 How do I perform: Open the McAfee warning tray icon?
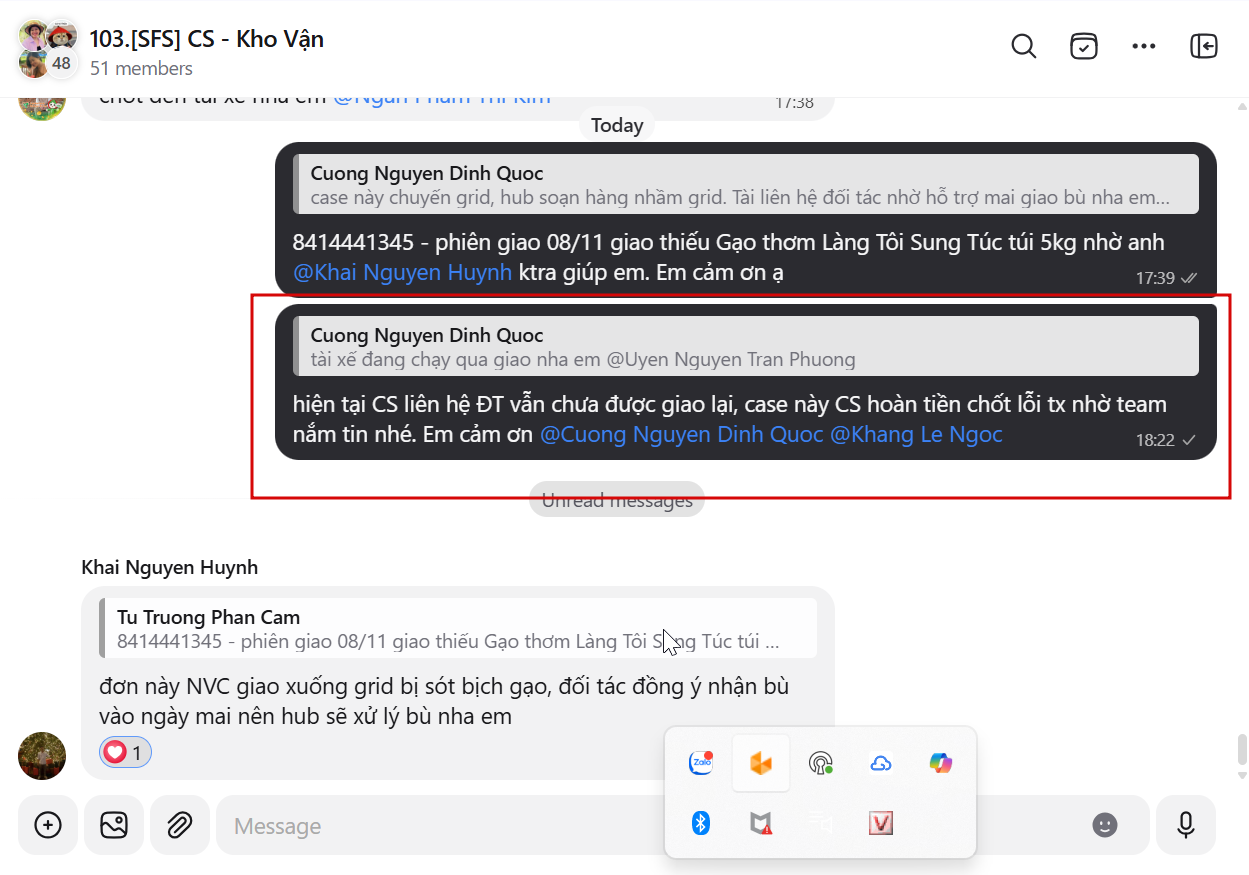tap(761, 823)
